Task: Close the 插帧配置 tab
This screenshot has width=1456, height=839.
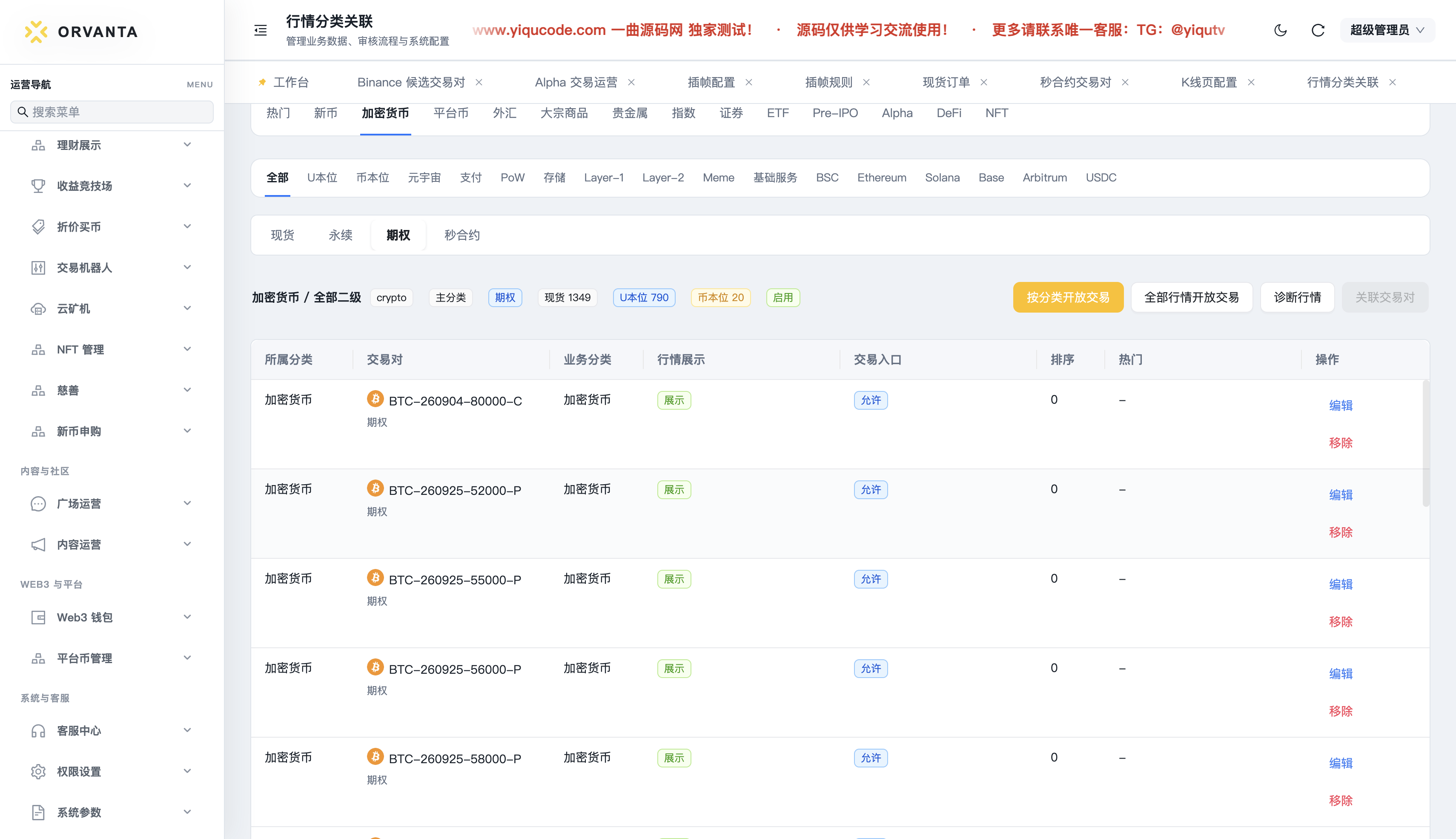Action: point(749,82)
